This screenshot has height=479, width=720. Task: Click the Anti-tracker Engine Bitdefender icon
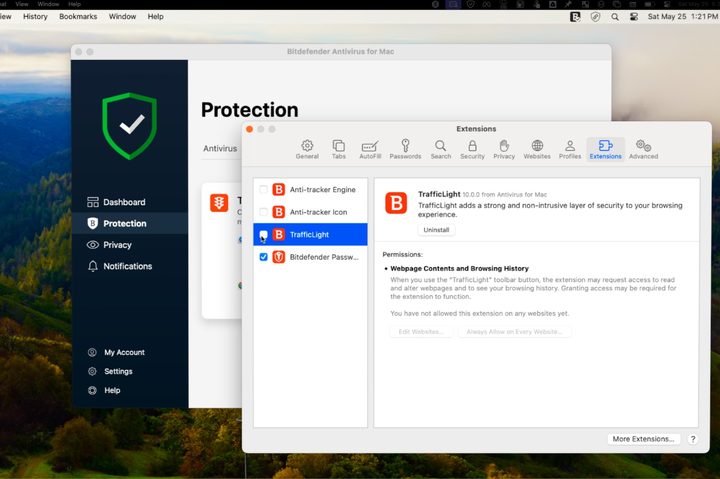tap(279, 189)
